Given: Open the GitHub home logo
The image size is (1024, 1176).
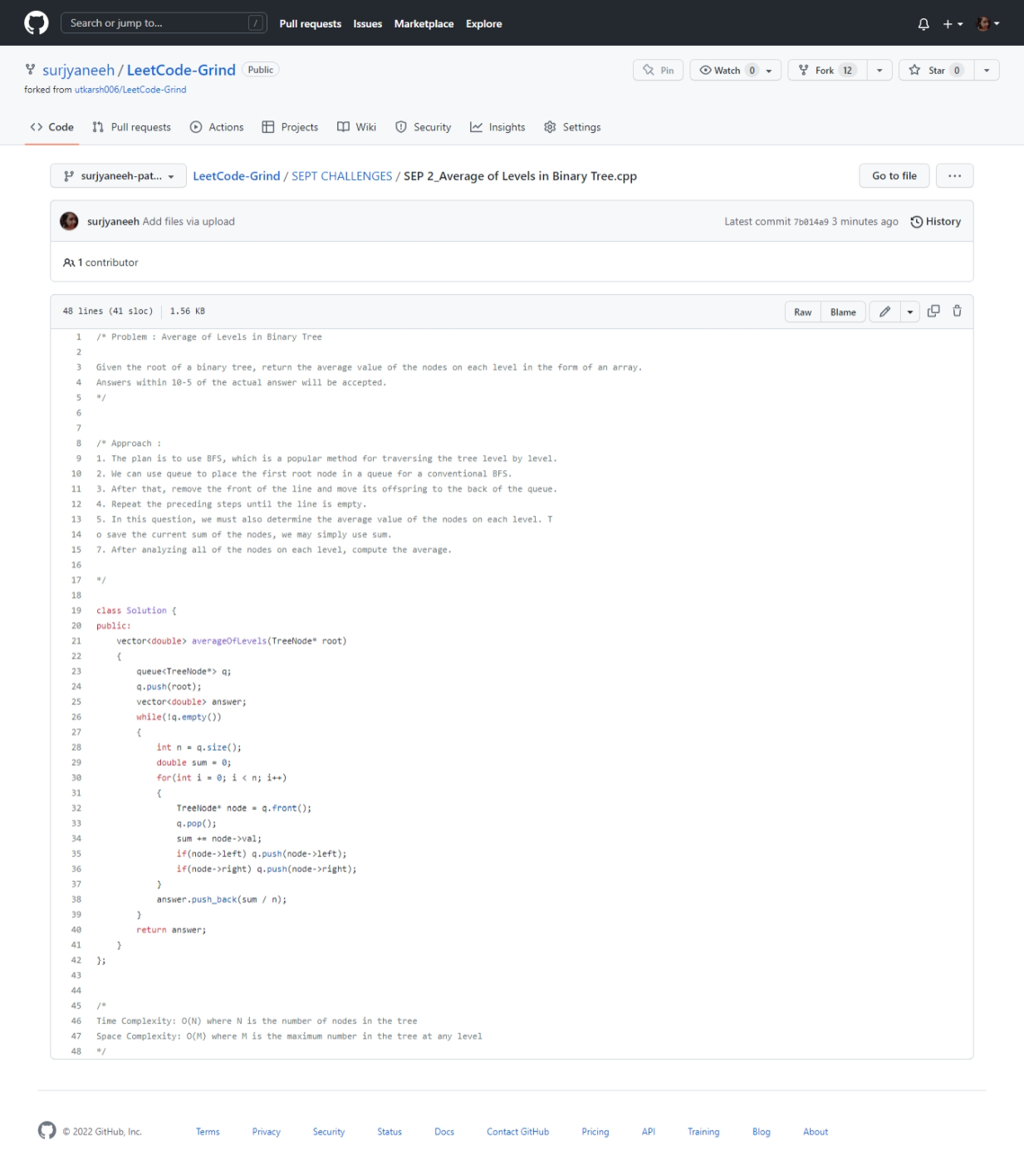Looking at the screenshot, I should (37, 23).
